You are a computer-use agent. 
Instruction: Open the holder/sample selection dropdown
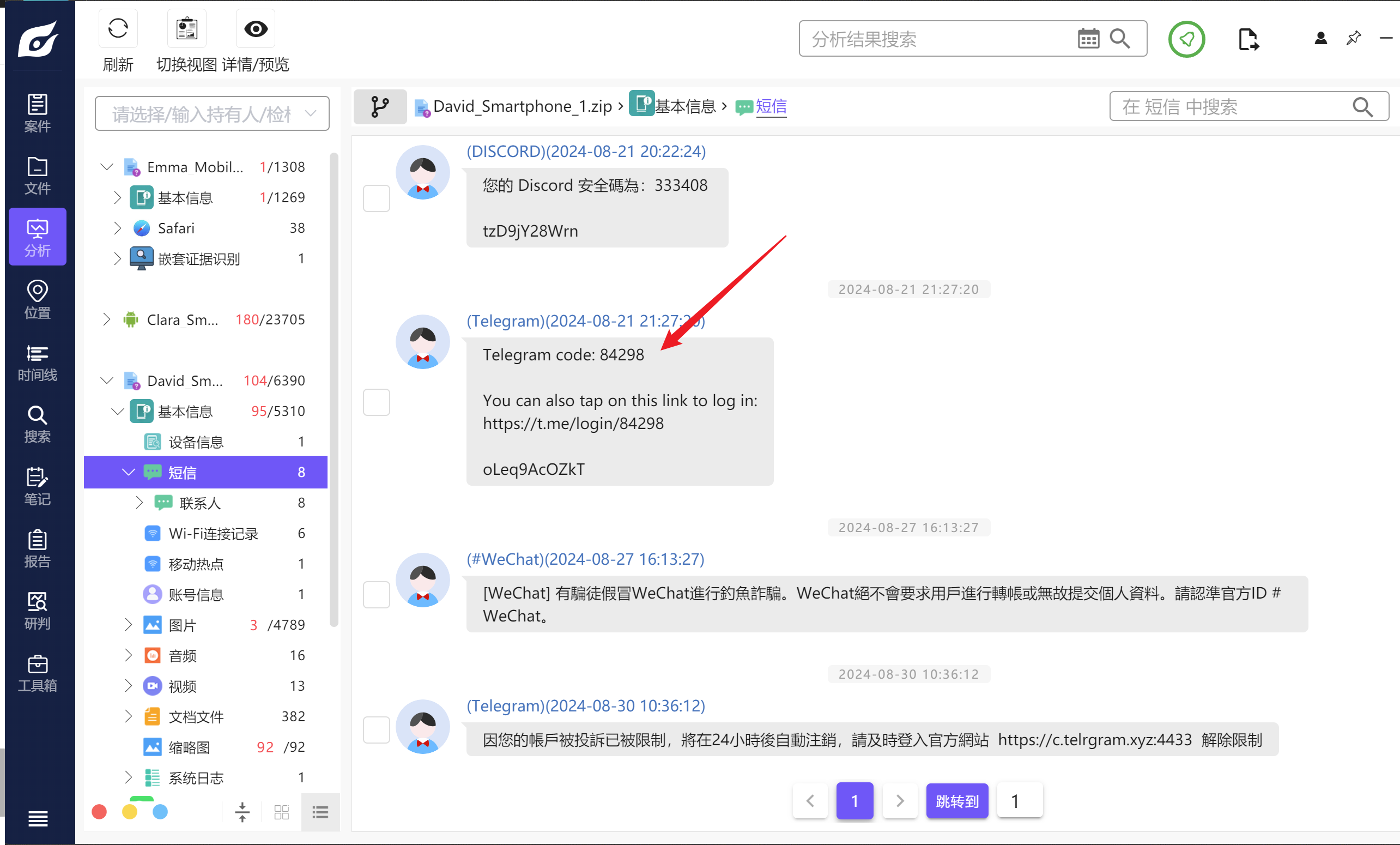(x=212, y=113)
